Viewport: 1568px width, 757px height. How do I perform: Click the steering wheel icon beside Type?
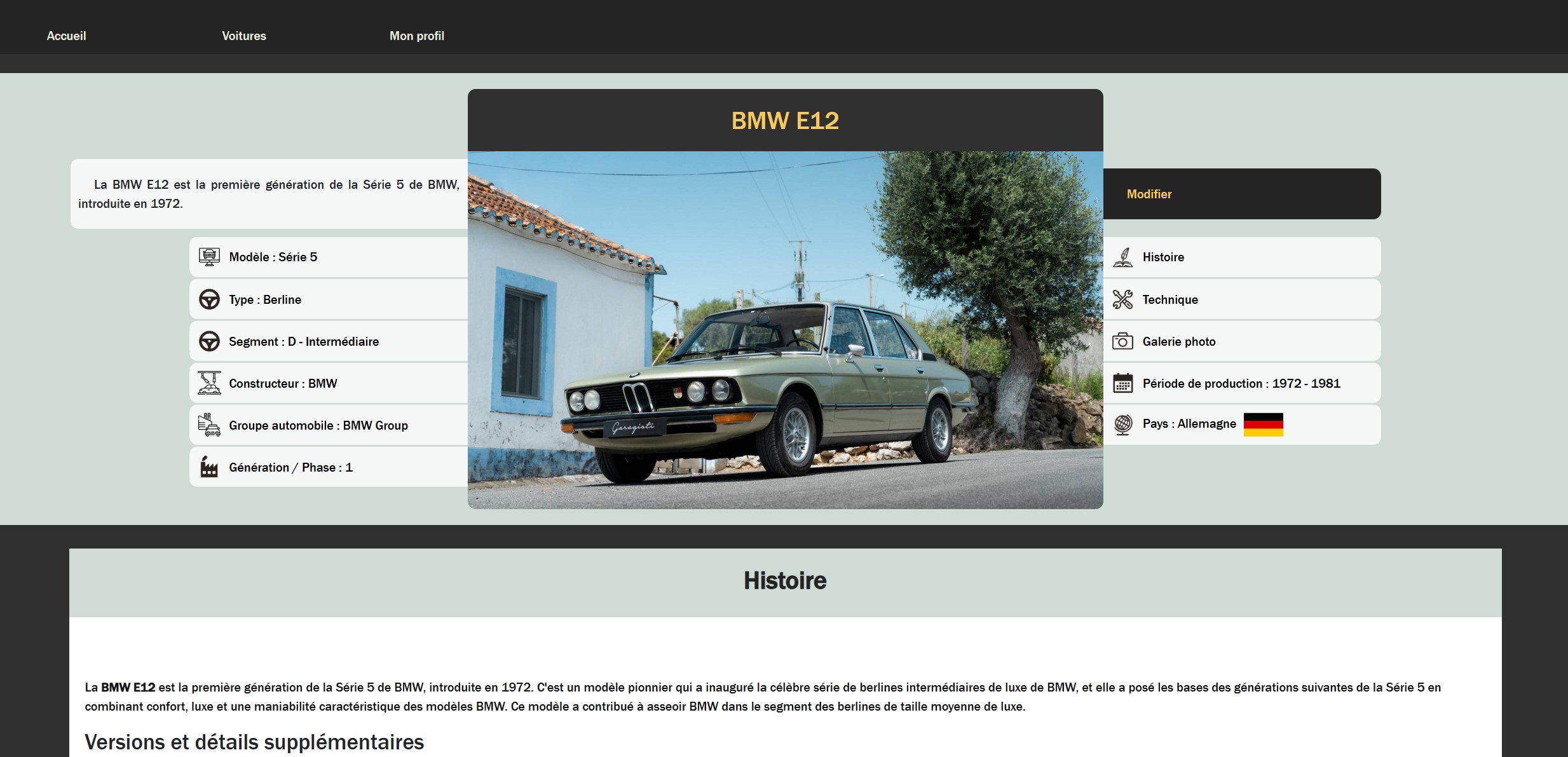(x=209, y=299)
